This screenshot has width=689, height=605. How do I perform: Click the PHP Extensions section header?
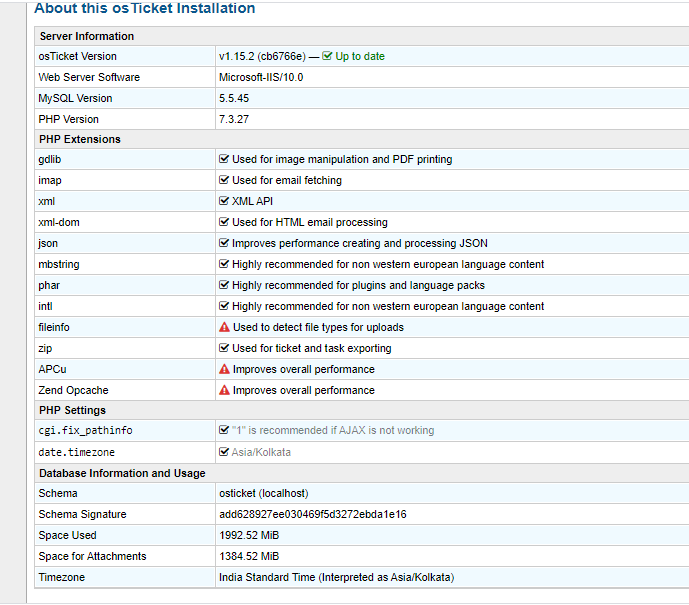pos(79,139)
